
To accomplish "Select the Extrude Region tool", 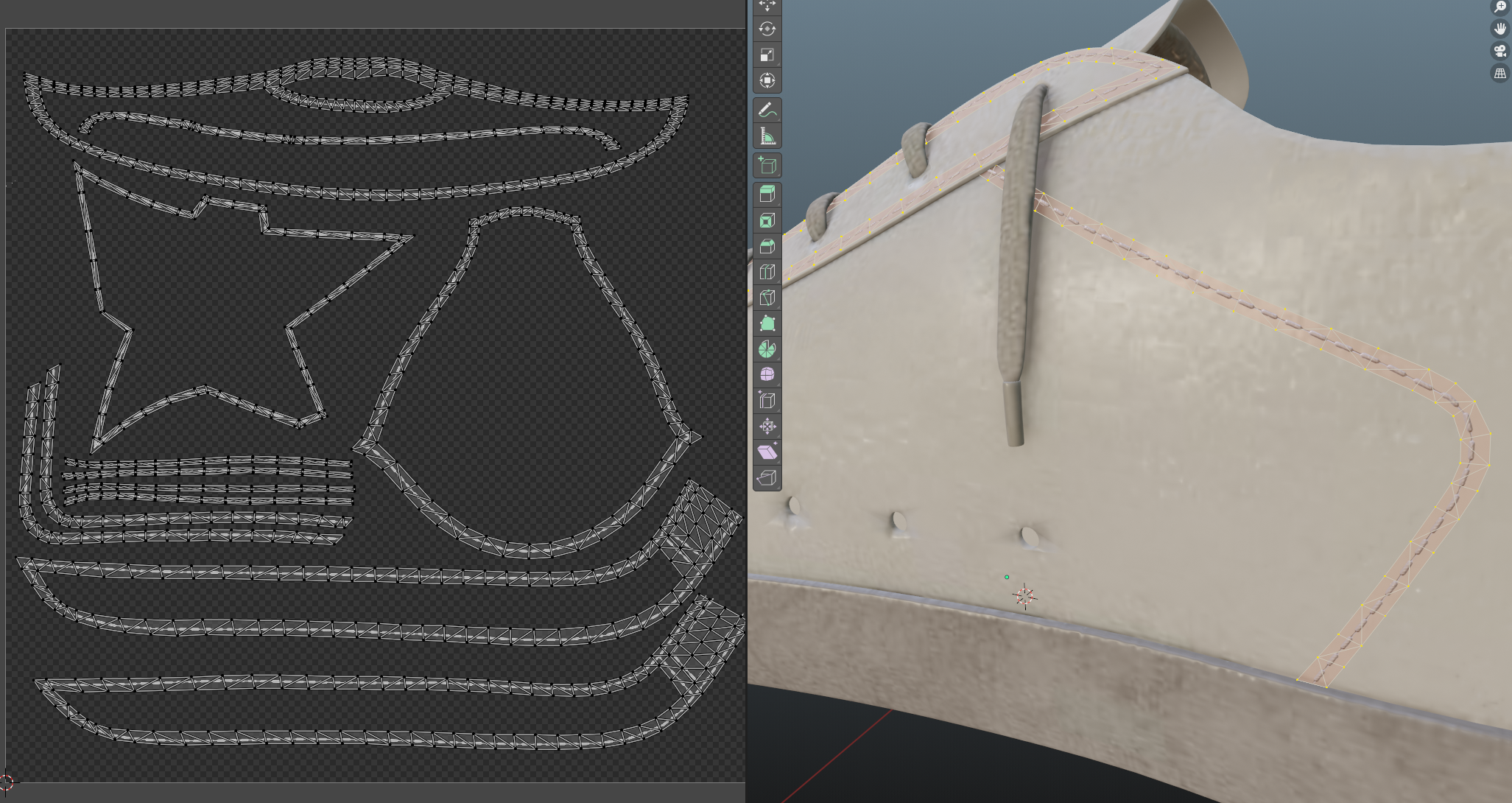I will 767,194.
